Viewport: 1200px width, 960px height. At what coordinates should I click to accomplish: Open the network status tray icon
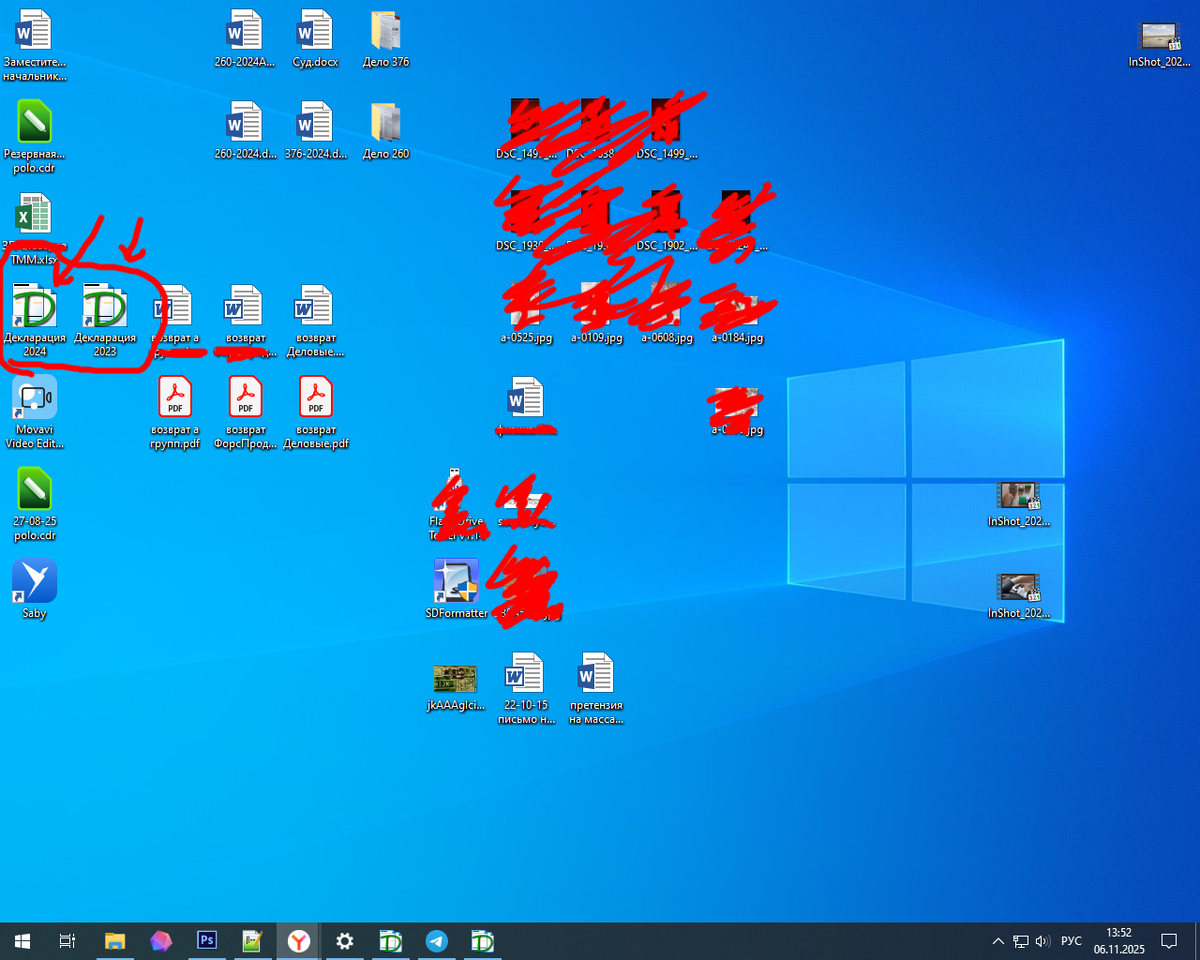pyautogui.click(x=1021, y=941)
